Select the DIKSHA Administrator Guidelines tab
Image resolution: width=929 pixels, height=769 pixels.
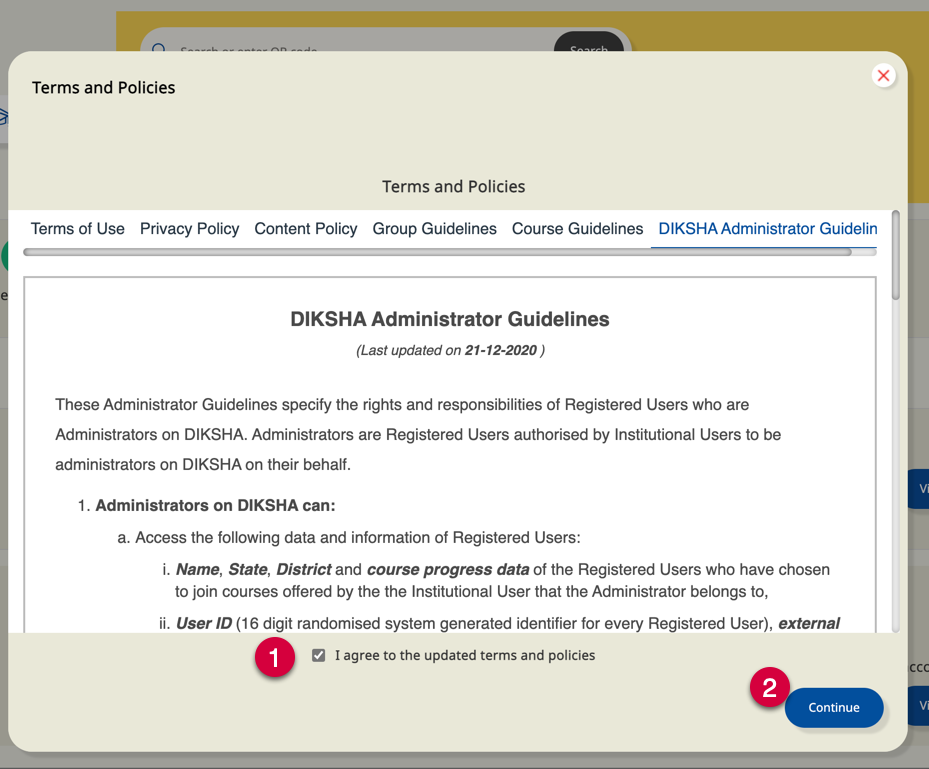pos(767,229)
